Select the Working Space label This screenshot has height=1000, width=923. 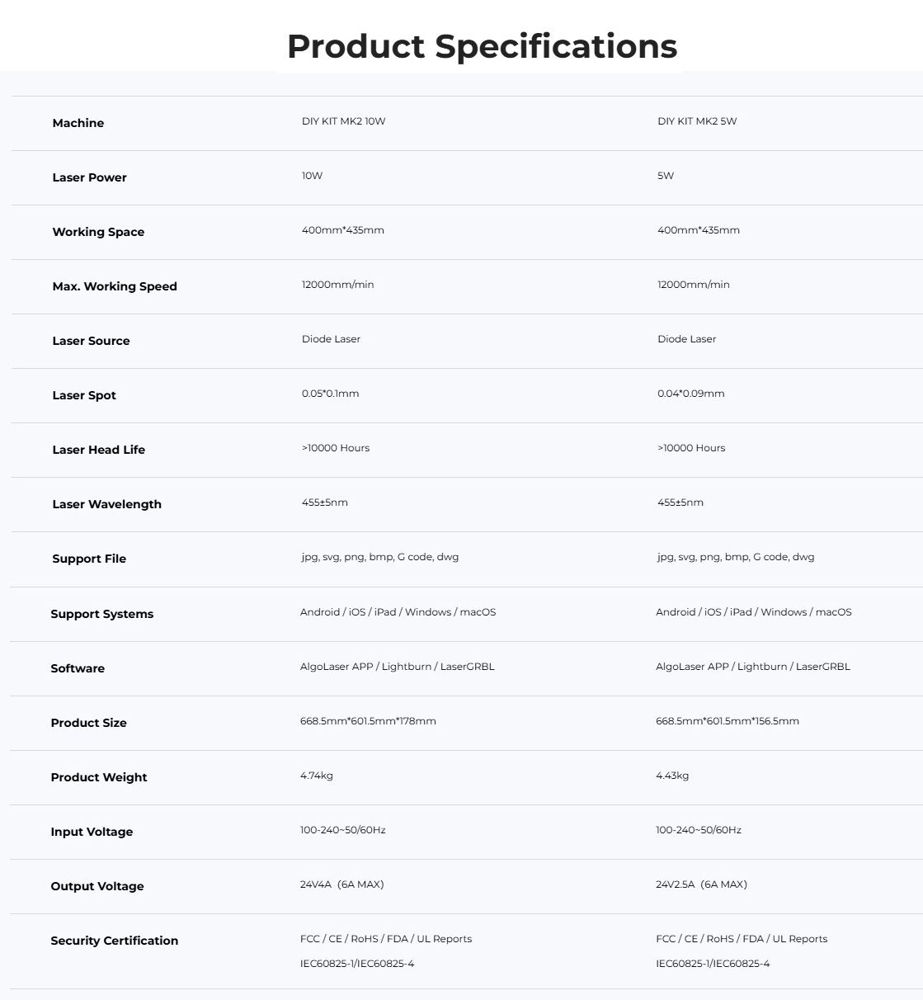click(98, 232)
